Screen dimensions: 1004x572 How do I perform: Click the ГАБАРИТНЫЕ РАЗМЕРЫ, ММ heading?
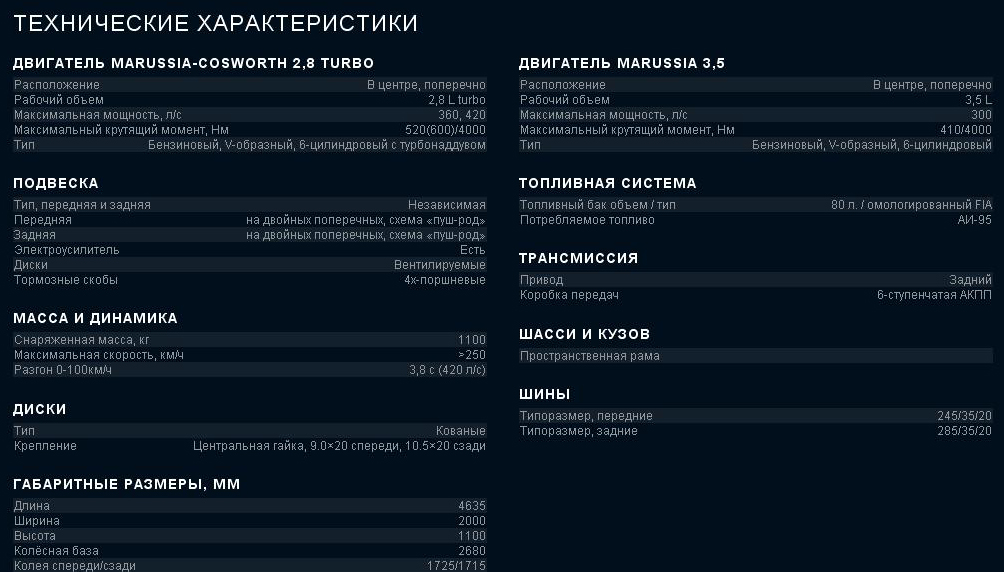point(127,484)
